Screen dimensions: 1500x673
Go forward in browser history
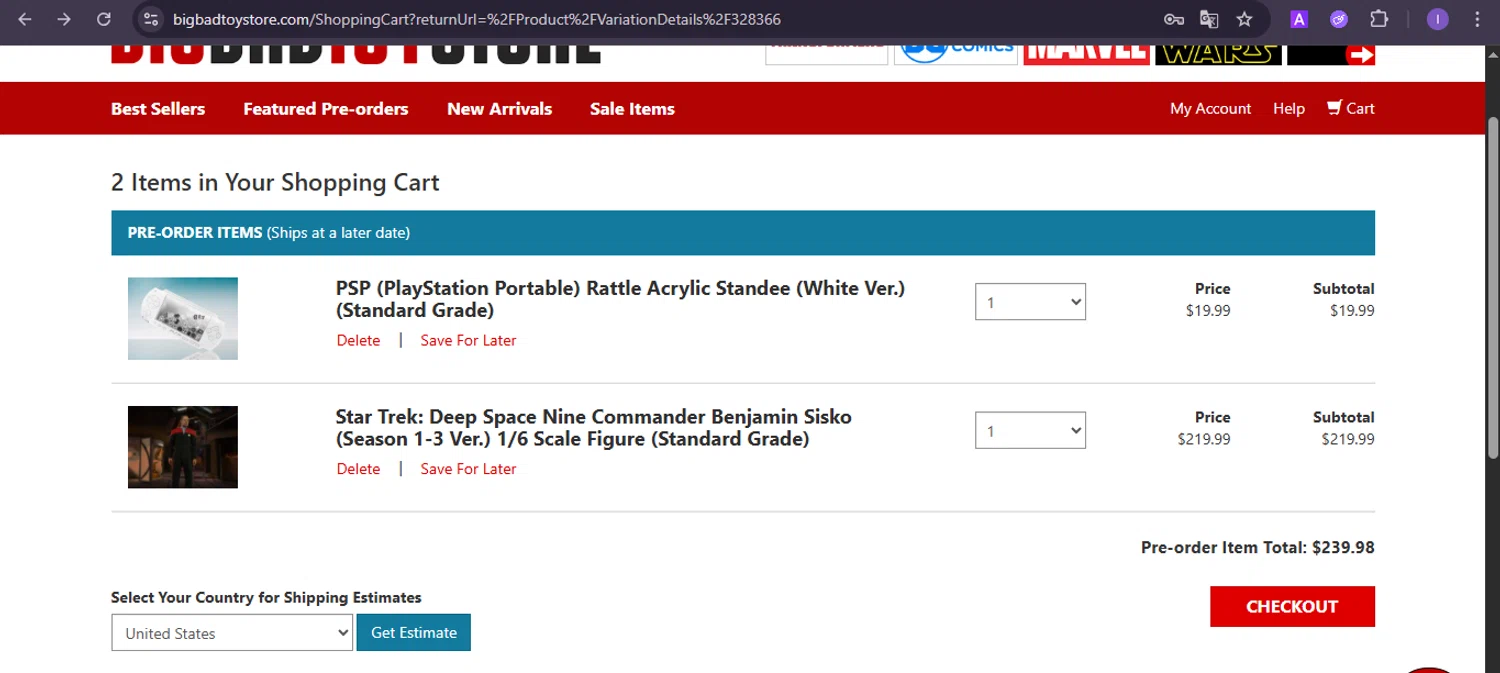(64, 19)
